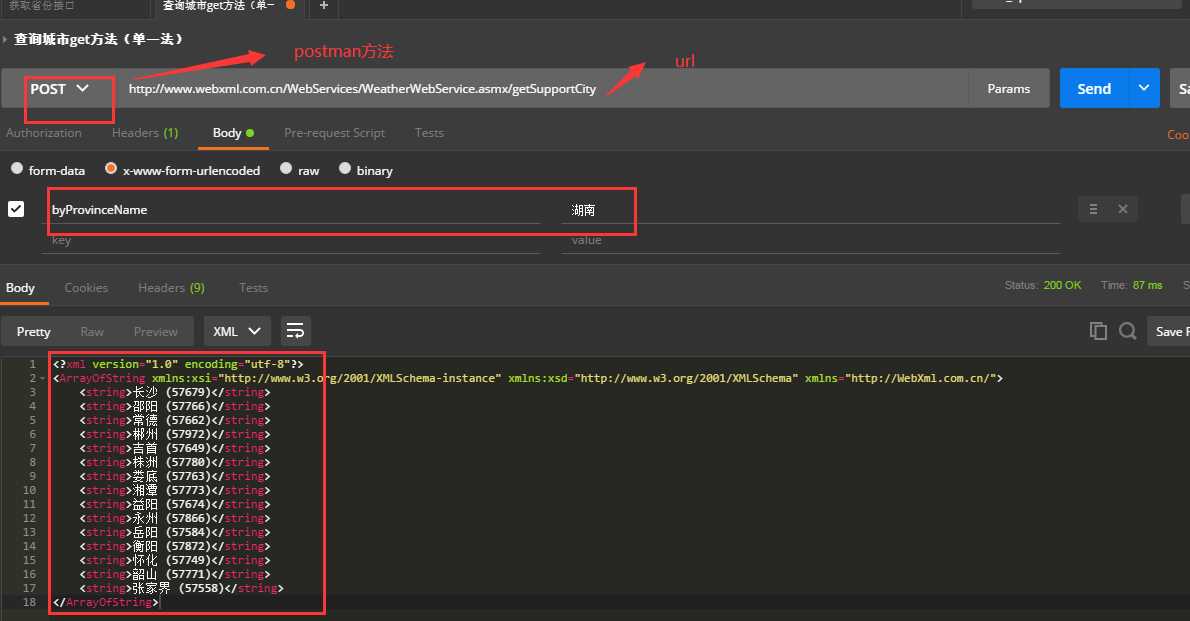Switch to Preview response view

click(x=156, y=332)
